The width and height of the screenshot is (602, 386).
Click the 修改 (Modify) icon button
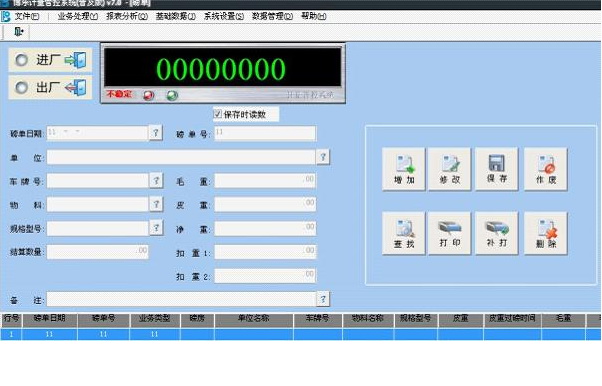click(x=450, y=169)
